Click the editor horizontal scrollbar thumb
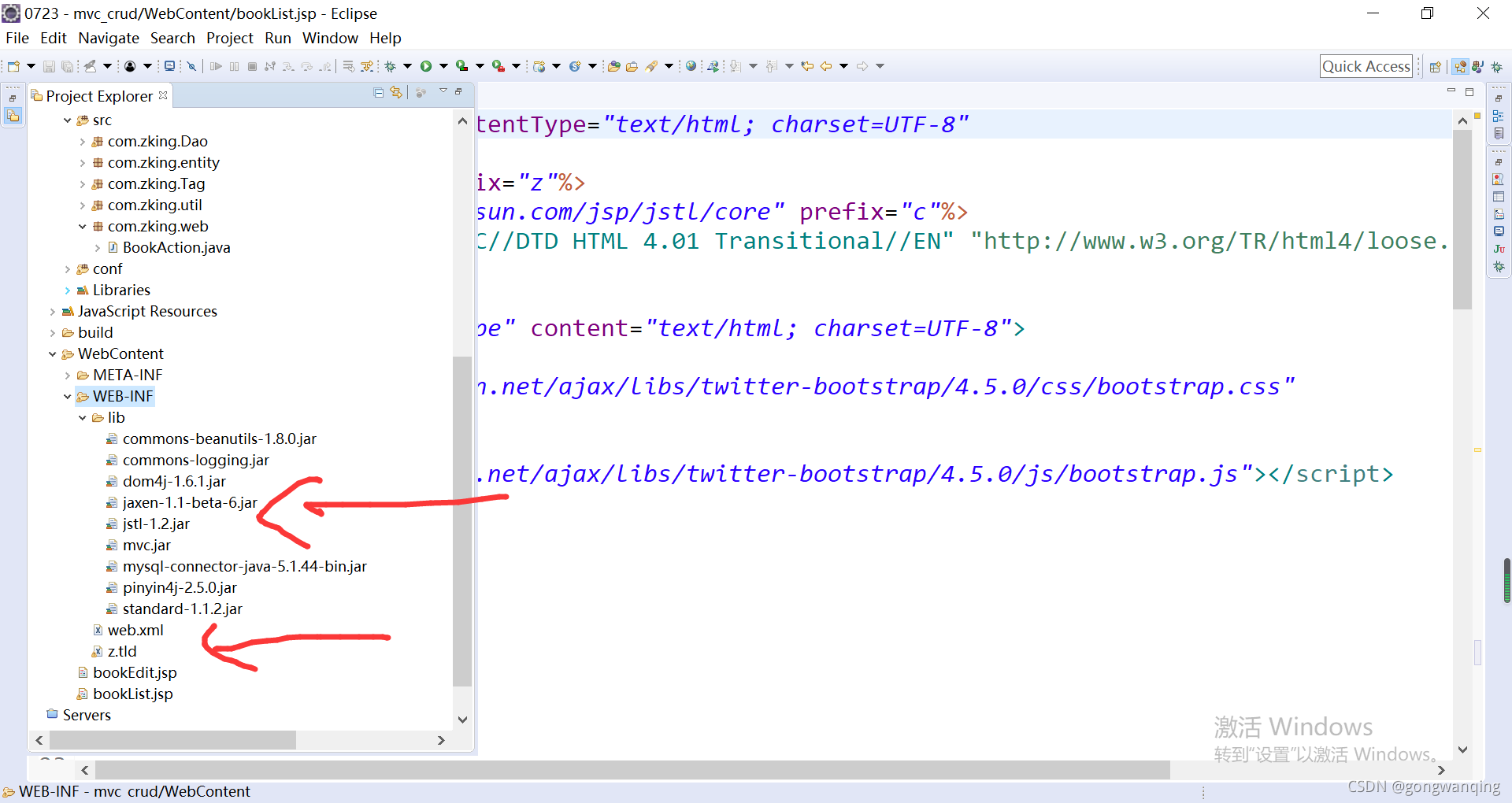This screenshot has width=1512, height=803. click(632, 770)
